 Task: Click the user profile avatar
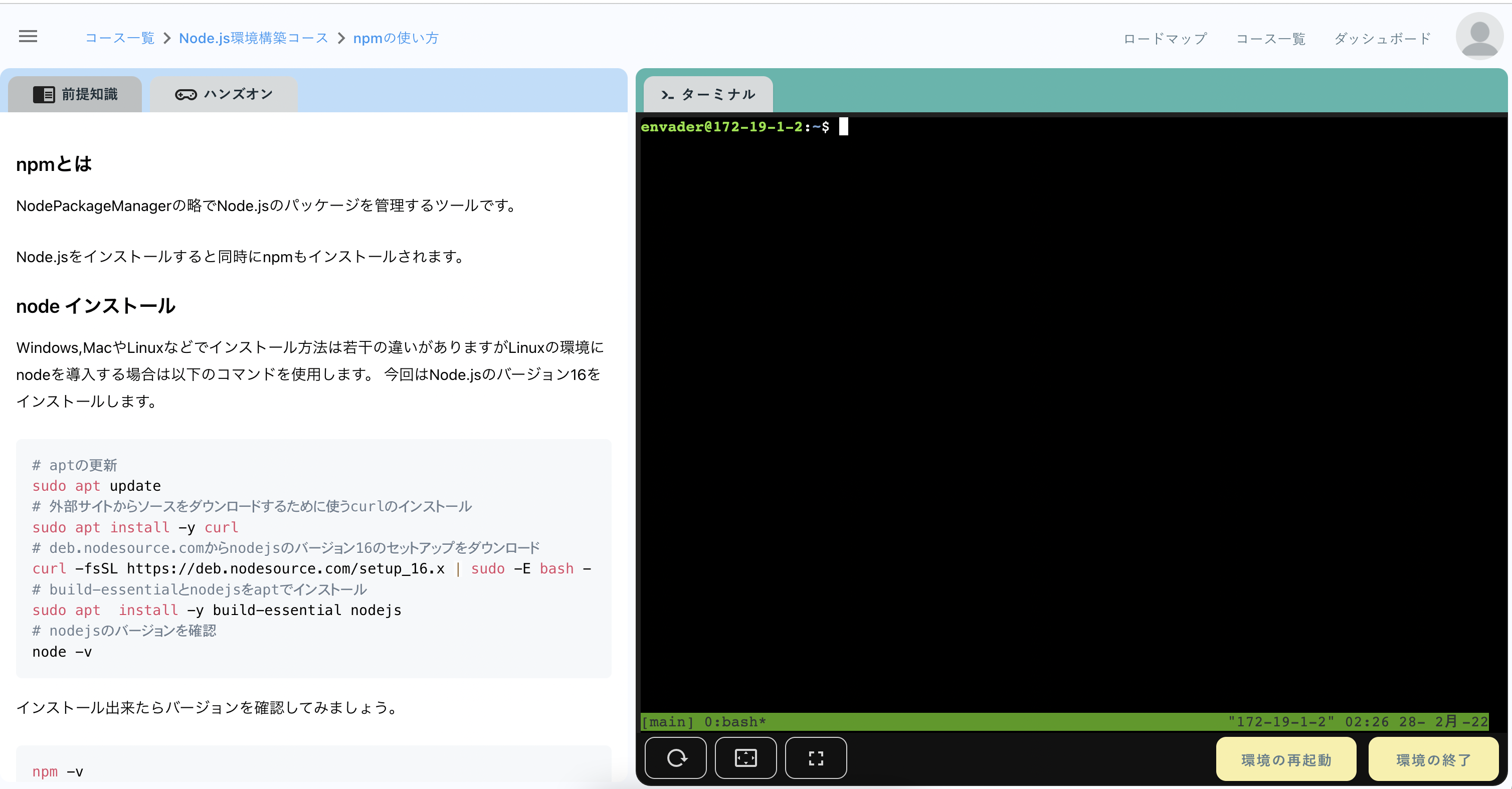(1479, 37)
